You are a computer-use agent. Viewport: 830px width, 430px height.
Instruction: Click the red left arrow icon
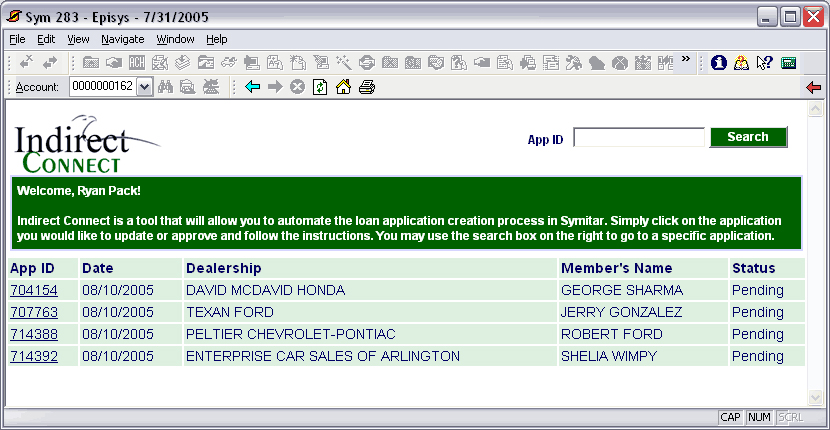click(814, 87)
